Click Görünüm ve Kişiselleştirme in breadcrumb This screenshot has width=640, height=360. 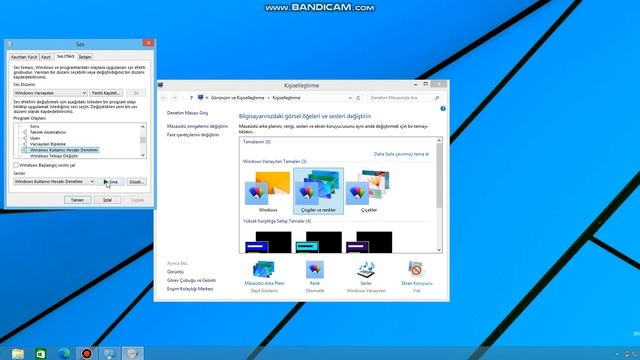[238, 98]
